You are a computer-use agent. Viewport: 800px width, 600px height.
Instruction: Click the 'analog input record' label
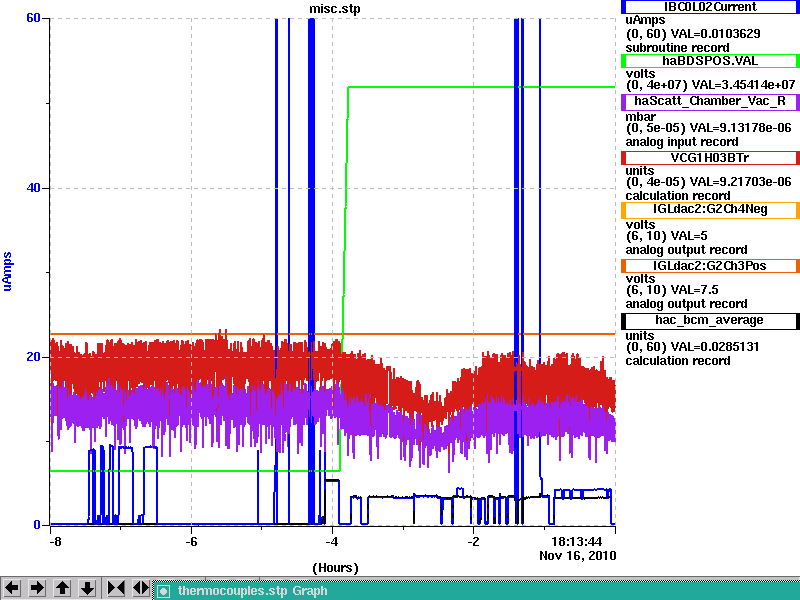pyautogui.click(x=682, y=142)
